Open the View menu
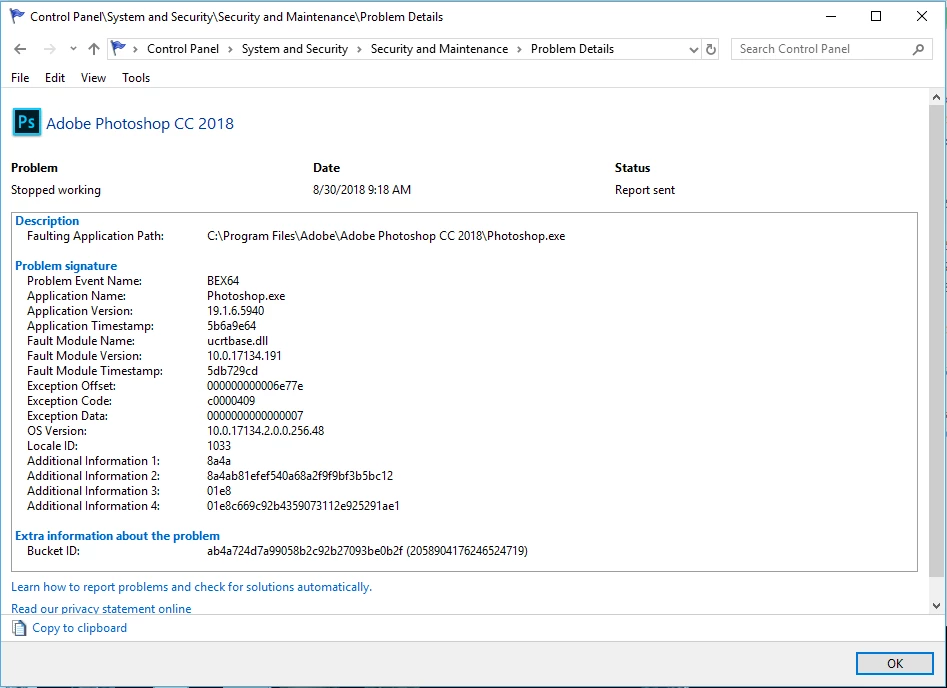 point(94,78)
